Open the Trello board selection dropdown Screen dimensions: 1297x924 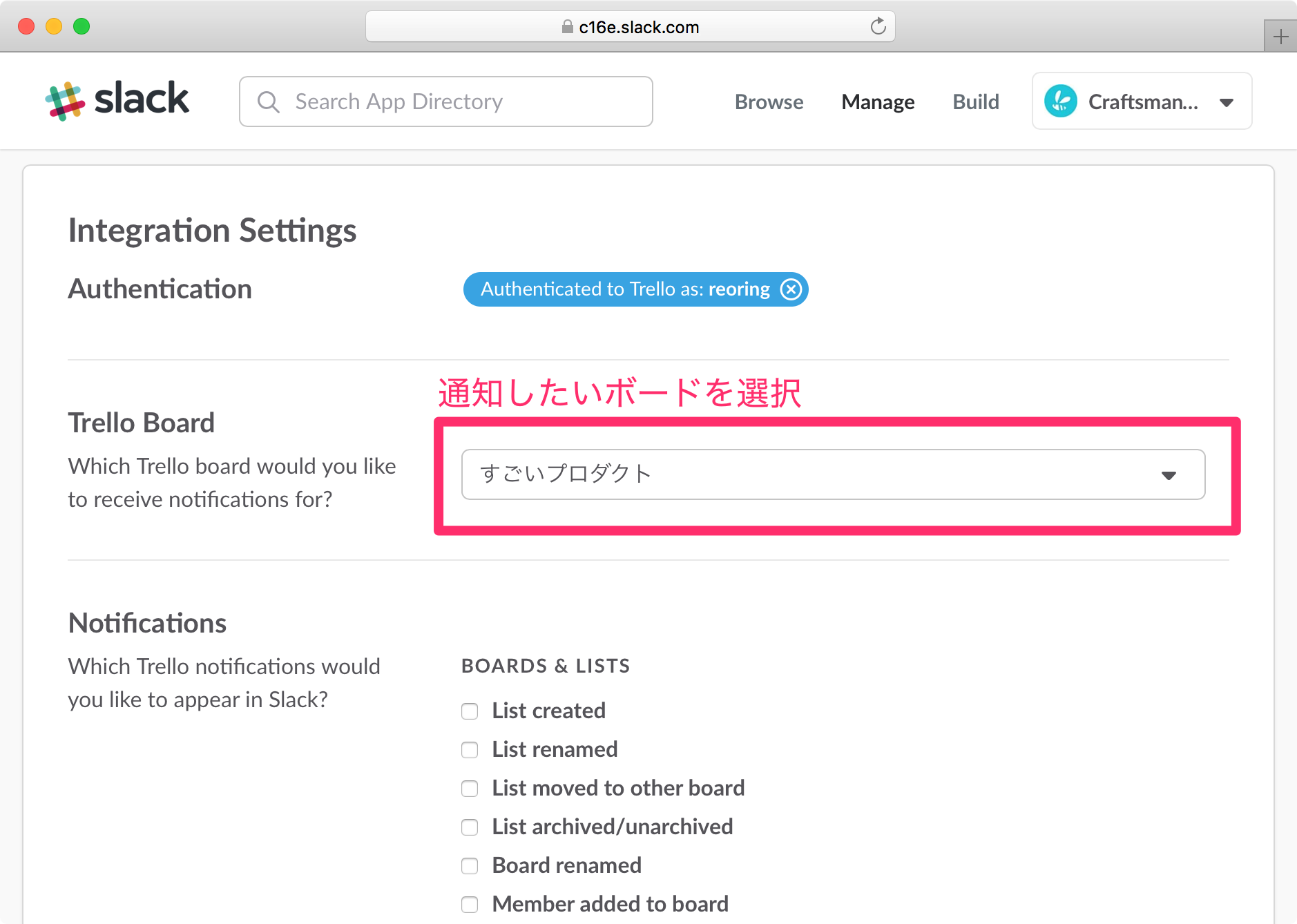[833, 474]
